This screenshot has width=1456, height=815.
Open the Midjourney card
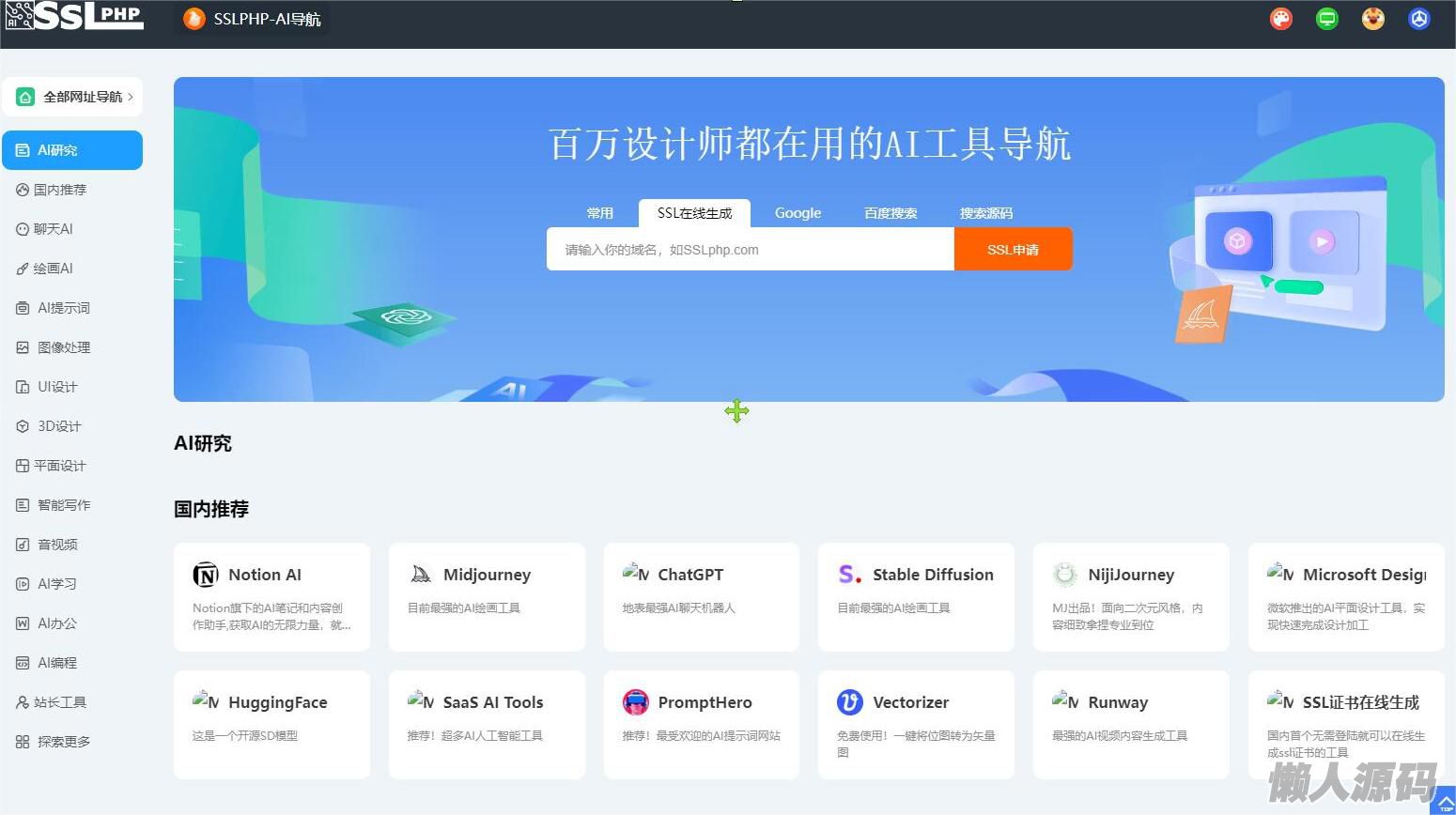tap(487, 597)
